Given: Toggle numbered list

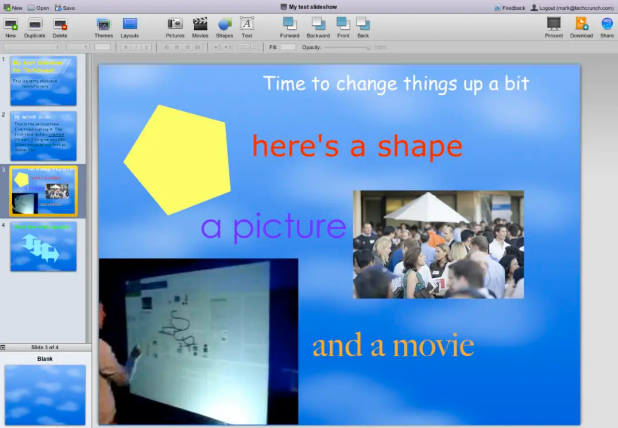Looking at the screenshot, I should click(x=254, y=47).
